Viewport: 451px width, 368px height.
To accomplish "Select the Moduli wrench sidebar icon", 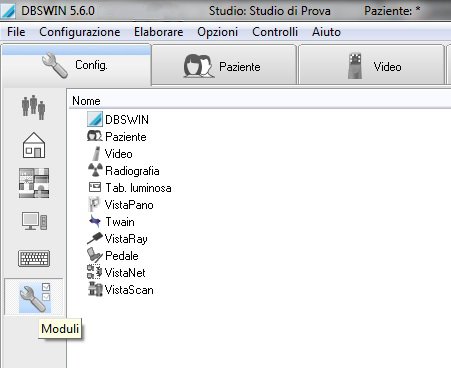I will pyautogui.click(x=34, y=297).
